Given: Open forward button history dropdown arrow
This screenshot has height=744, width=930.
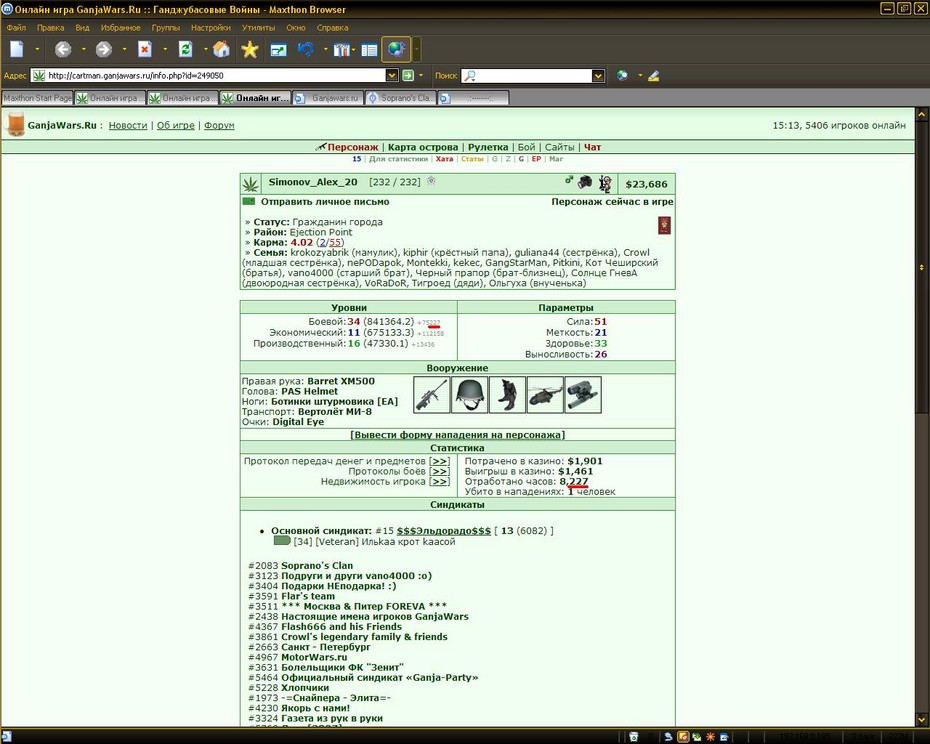Looking at the screenshot, I should (124, 49).
